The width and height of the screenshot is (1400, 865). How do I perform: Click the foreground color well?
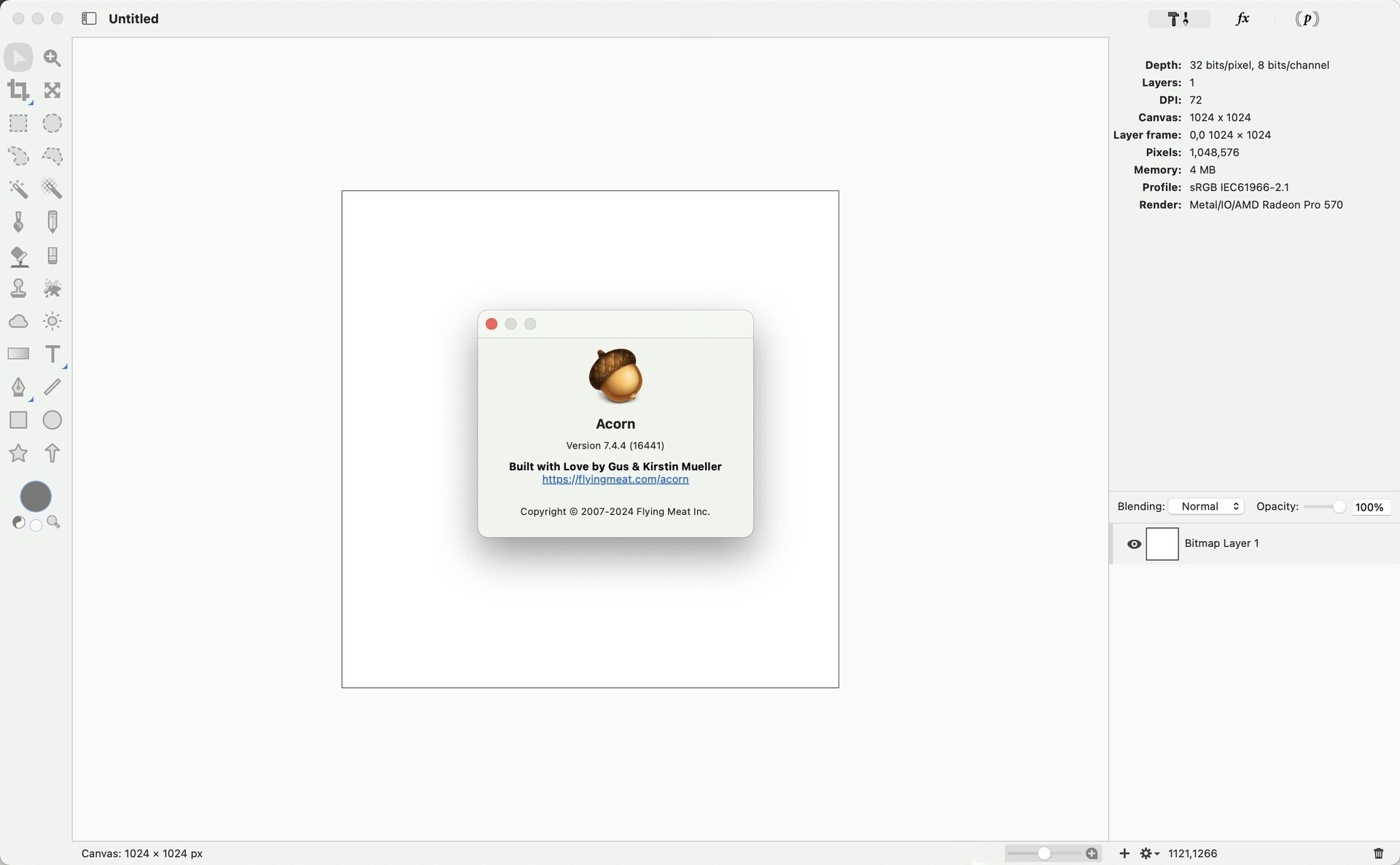tap(36, 497)
